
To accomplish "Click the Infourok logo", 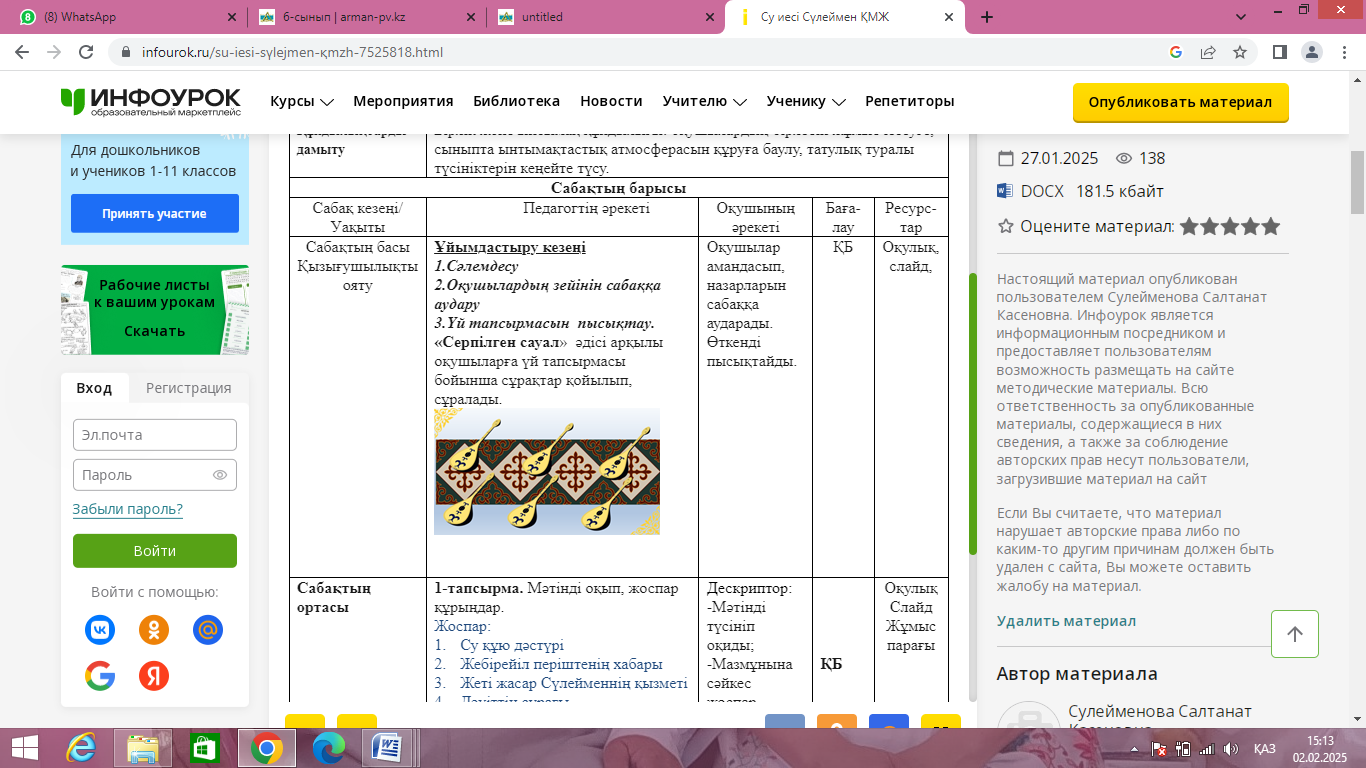I will [x=151, y=101].
